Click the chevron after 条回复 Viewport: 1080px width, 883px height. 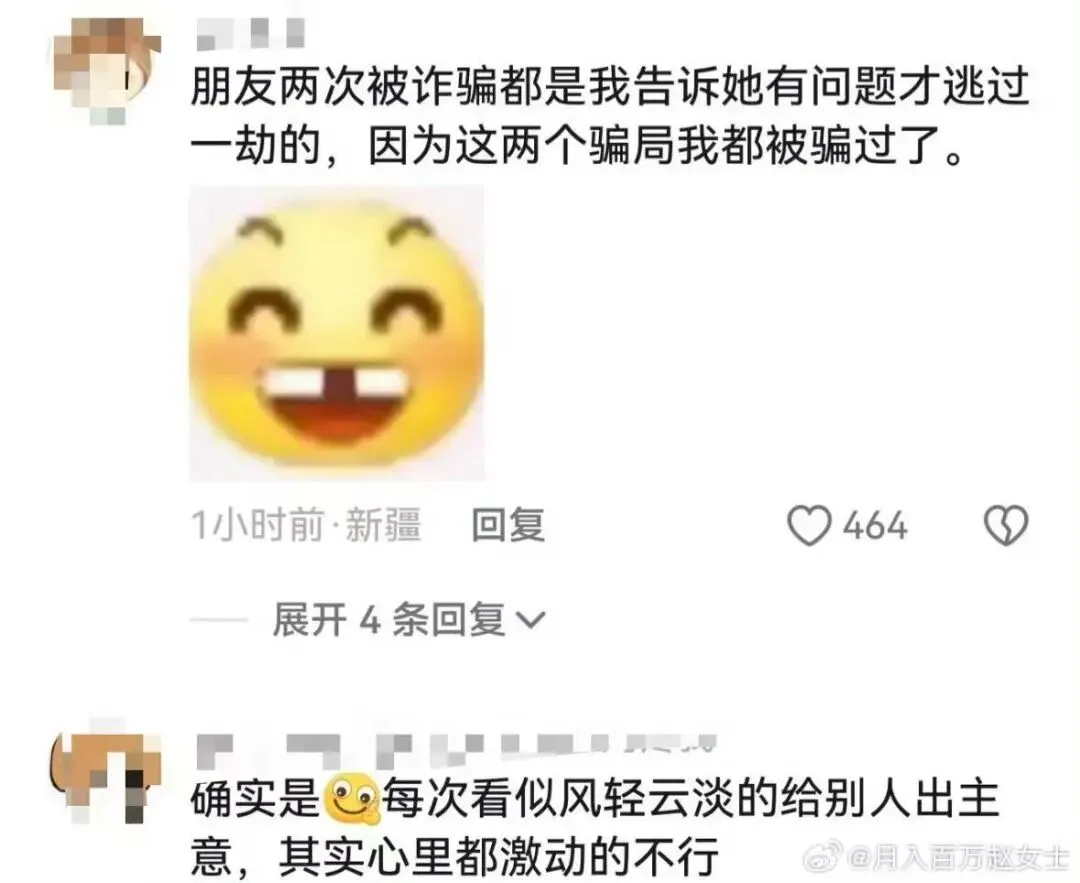[x=530, y=621]
